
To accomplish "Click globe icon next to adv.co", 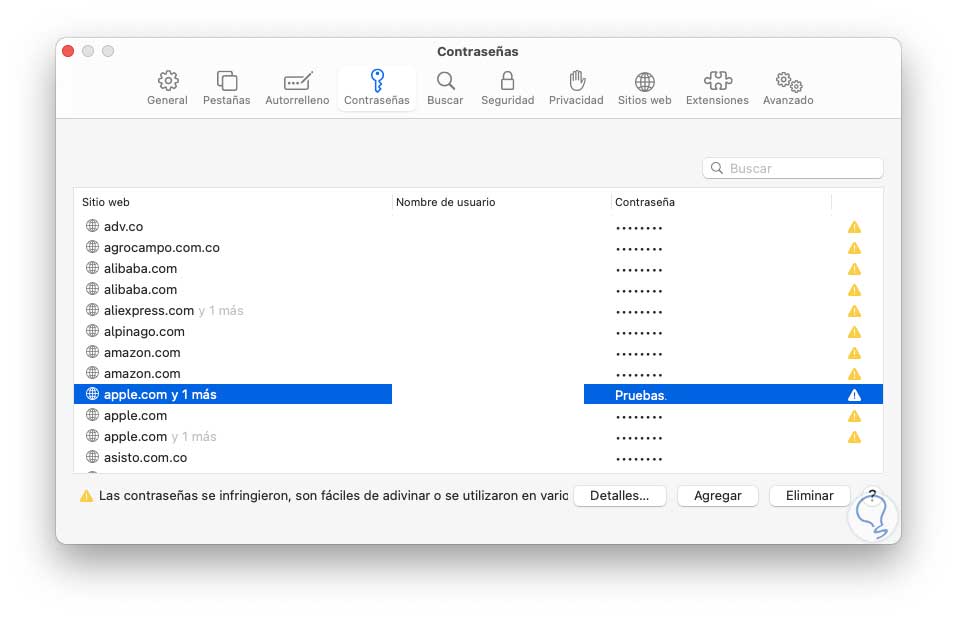I will pos(92,226).
